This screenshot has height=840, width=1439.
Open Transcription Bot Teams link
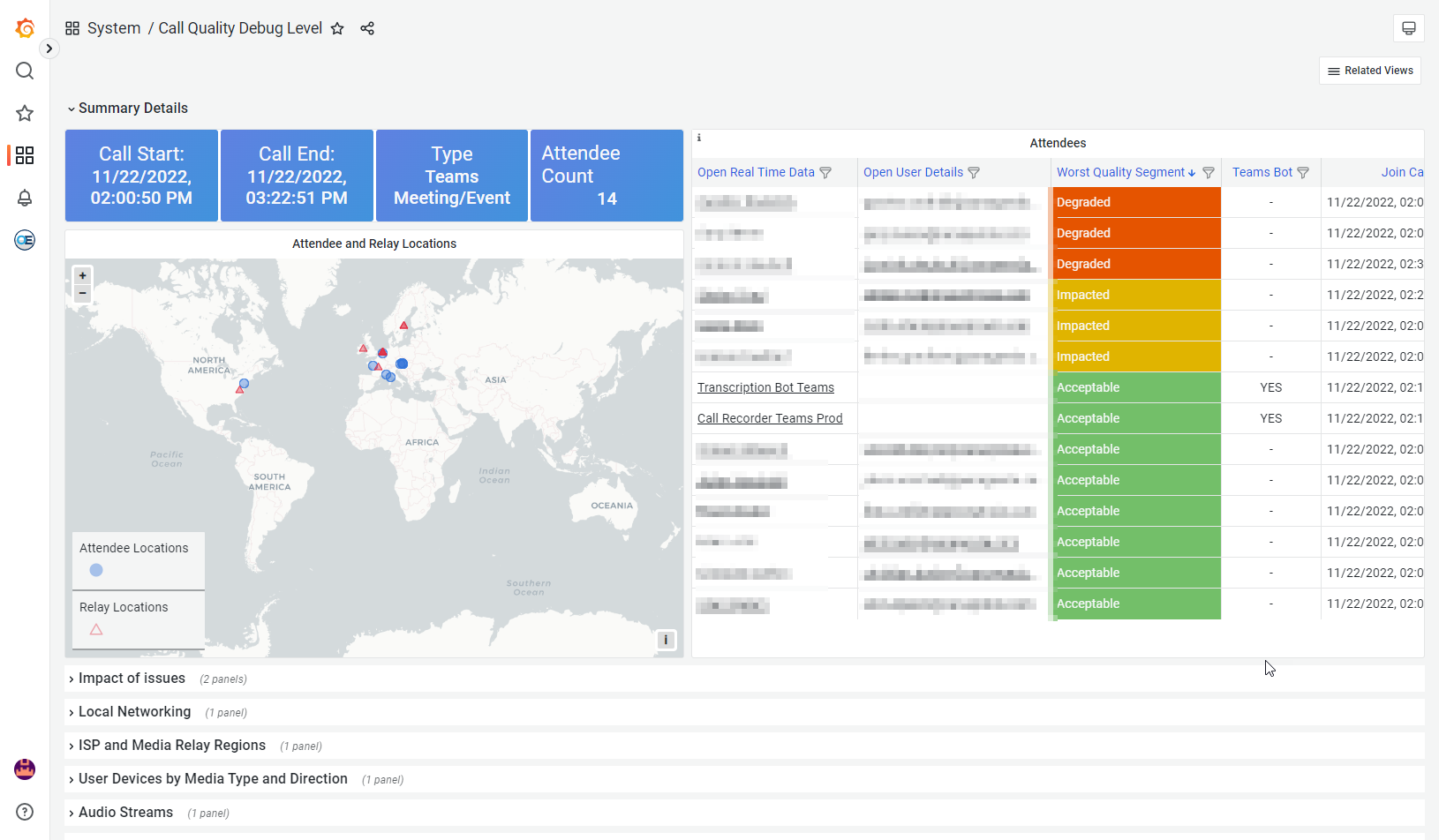coord(765,387)
